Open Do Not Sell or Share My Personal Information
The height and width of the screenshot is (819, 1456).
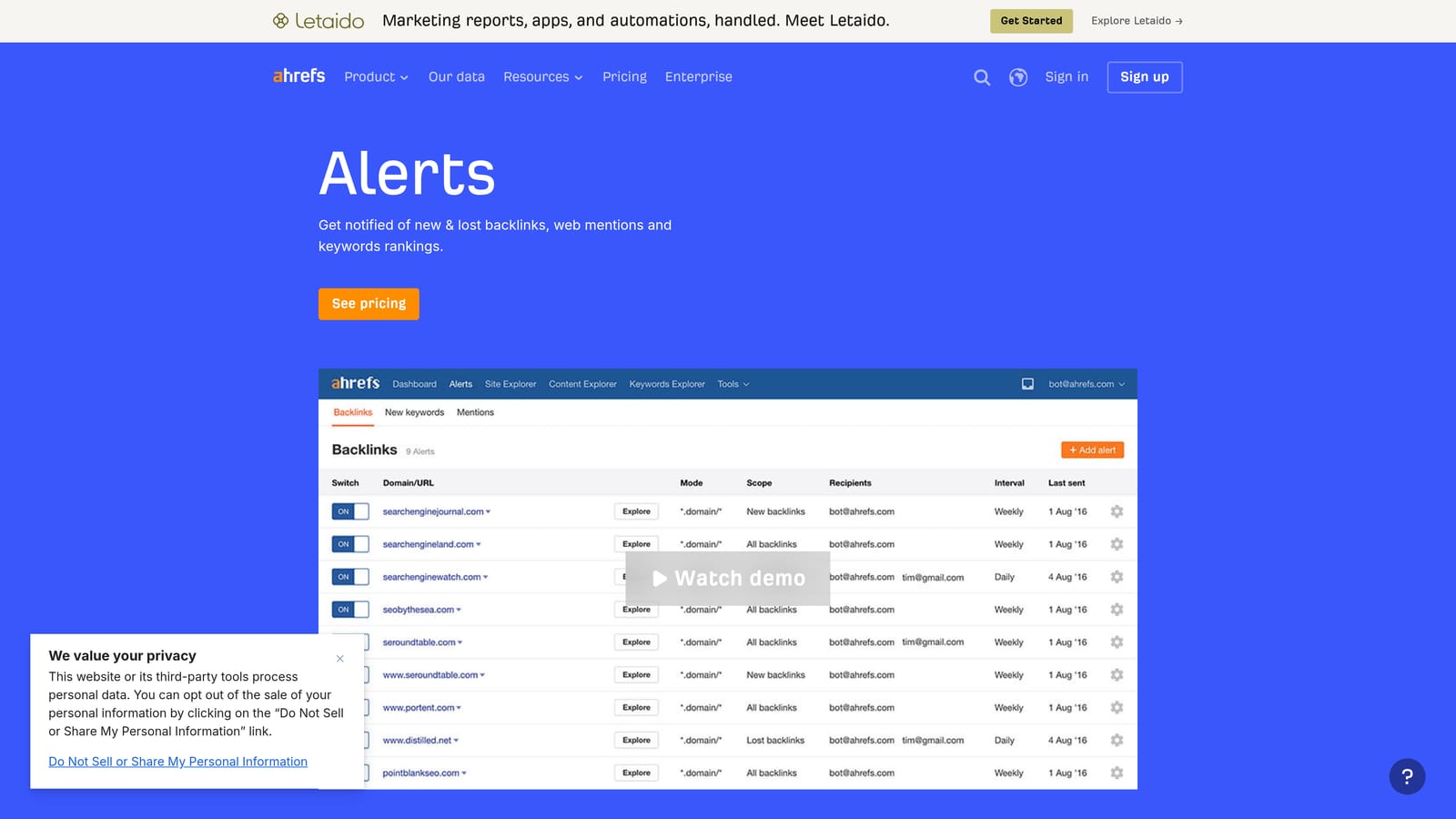pos(177,762)
